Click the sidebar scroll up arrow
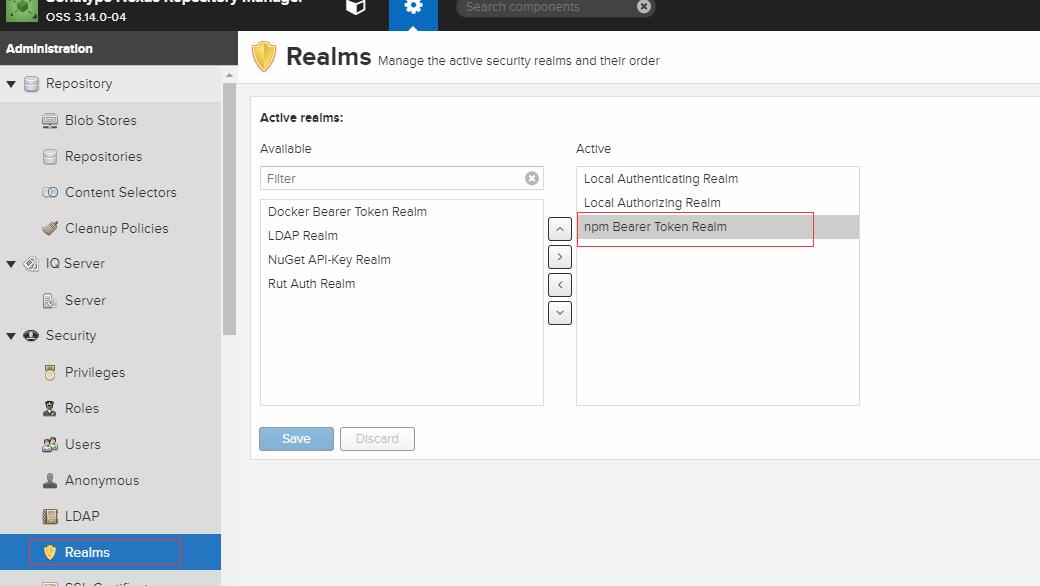This screenshot has height=586, width=1040. (x=229, y=75)
